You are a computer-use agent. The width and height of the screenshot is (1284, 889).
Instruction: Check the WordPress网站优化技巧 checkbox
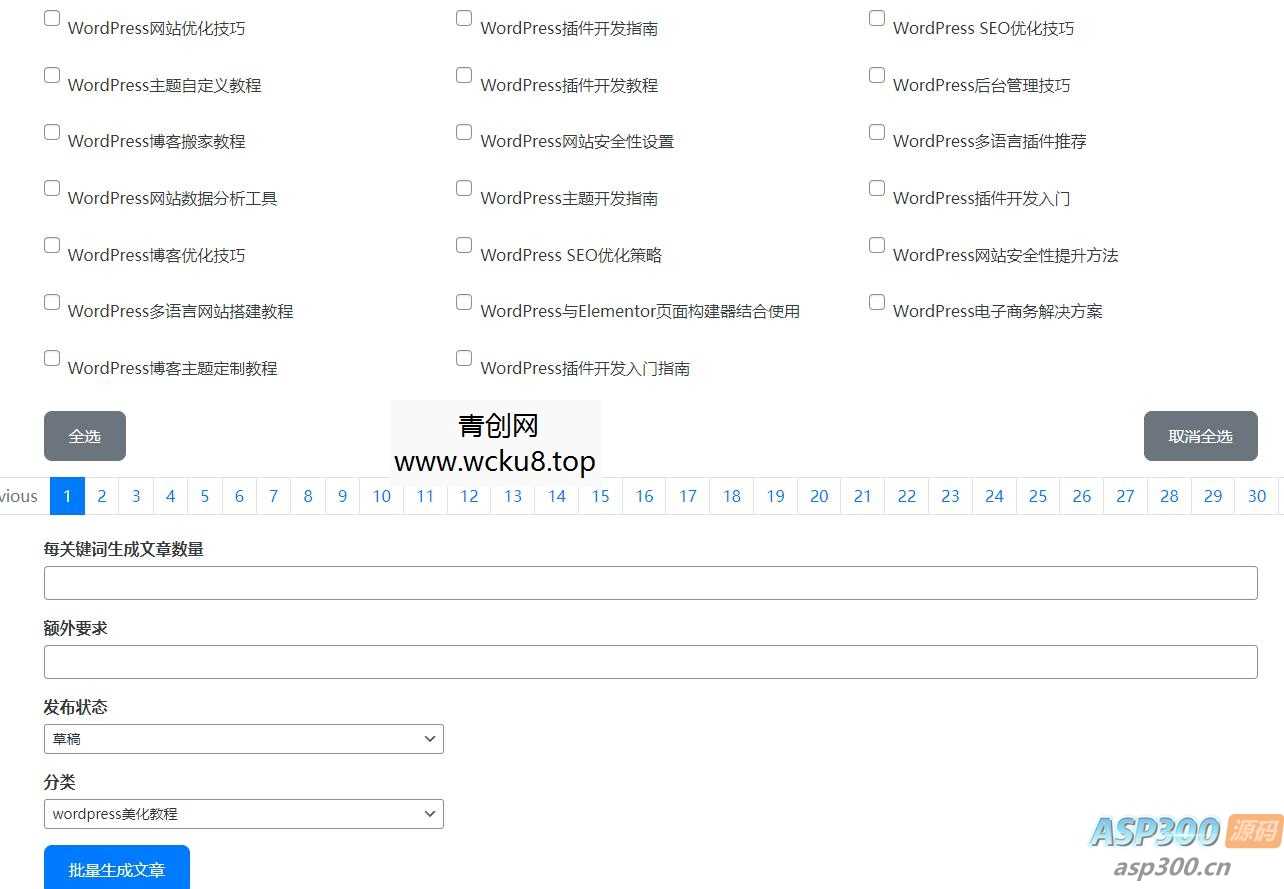(51, 17)
